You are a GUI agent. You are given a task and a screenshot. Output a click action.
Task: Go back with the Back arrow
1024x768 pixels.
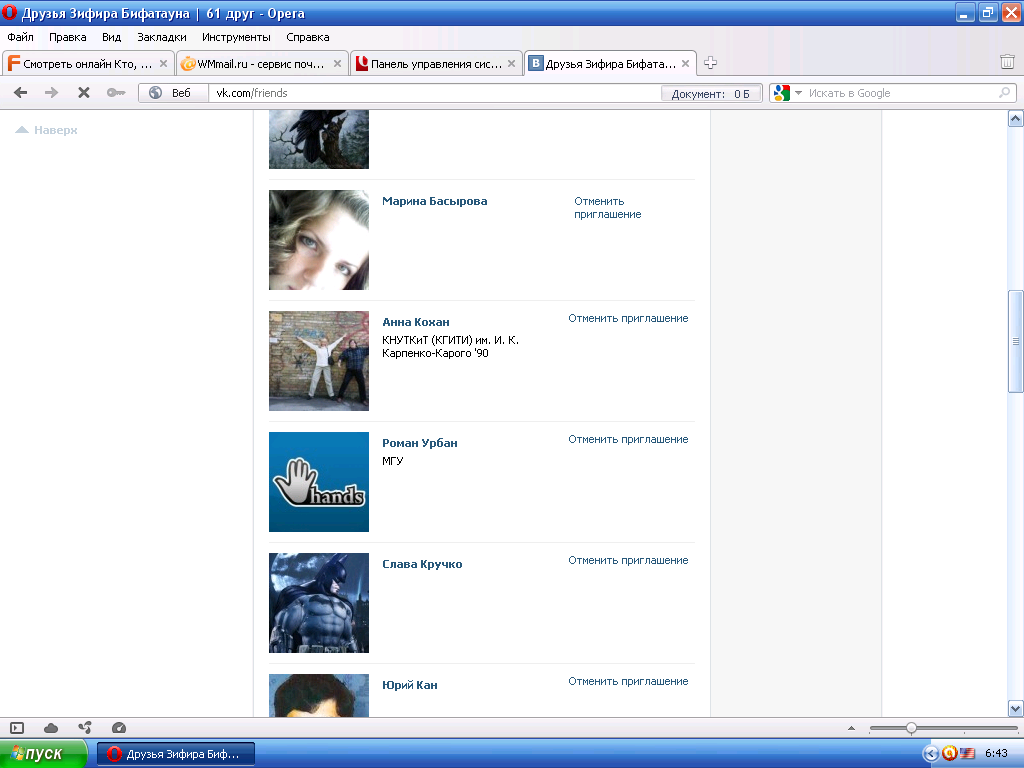point(20,93)
